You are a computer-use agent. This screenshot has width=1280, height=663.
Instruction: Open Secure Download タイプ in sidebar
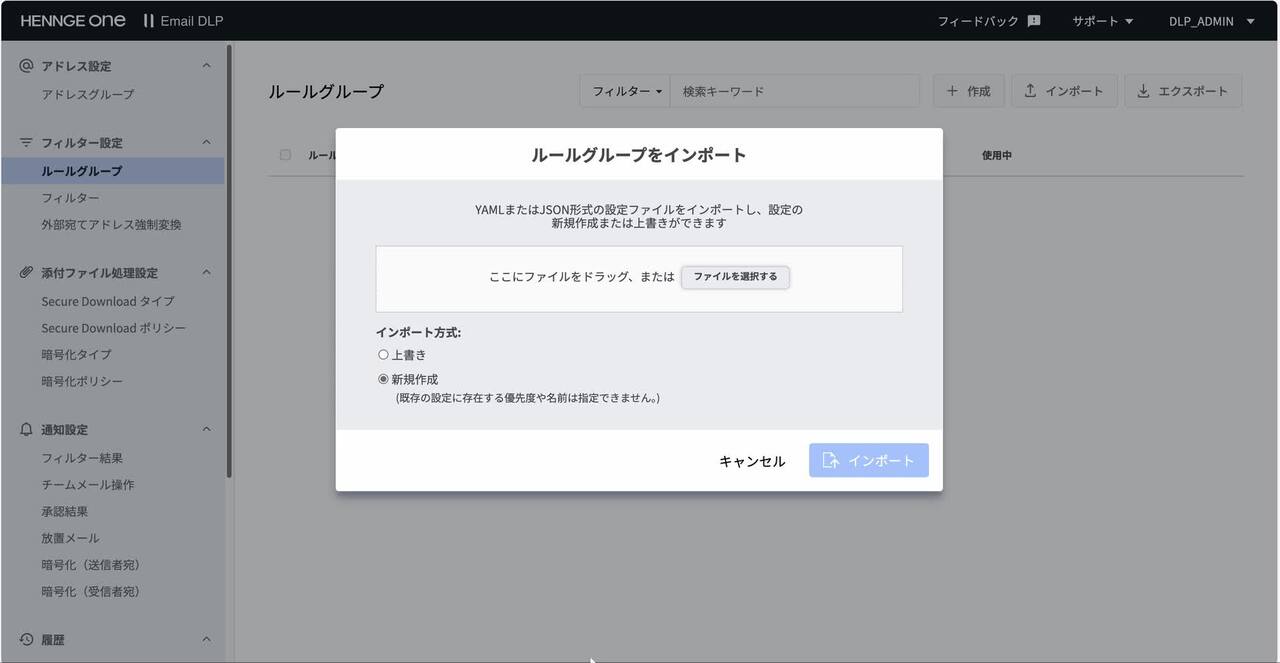[108, 301]
